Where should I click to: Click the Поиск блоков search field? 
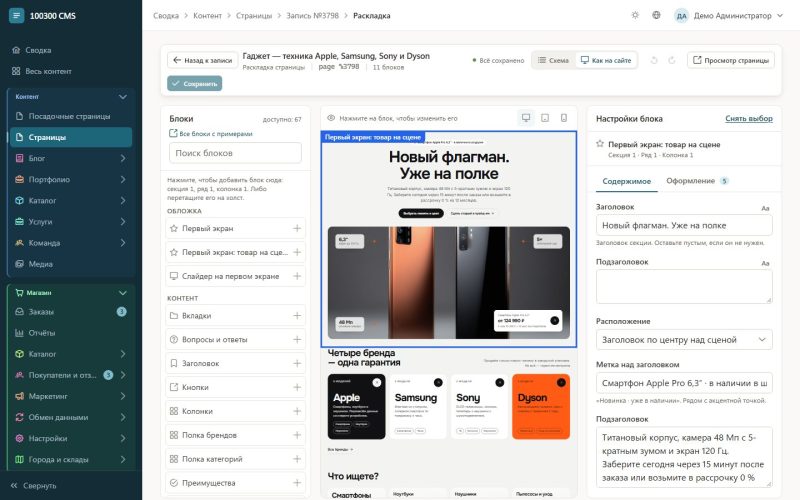(235, 153)
